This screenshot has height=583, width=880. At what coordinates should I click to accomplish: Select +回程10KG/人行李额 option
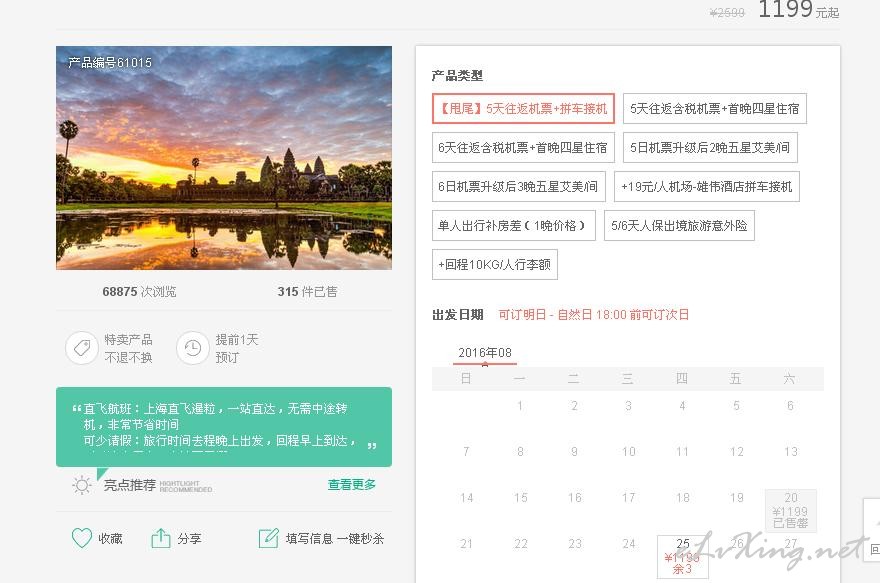point(494,264)
